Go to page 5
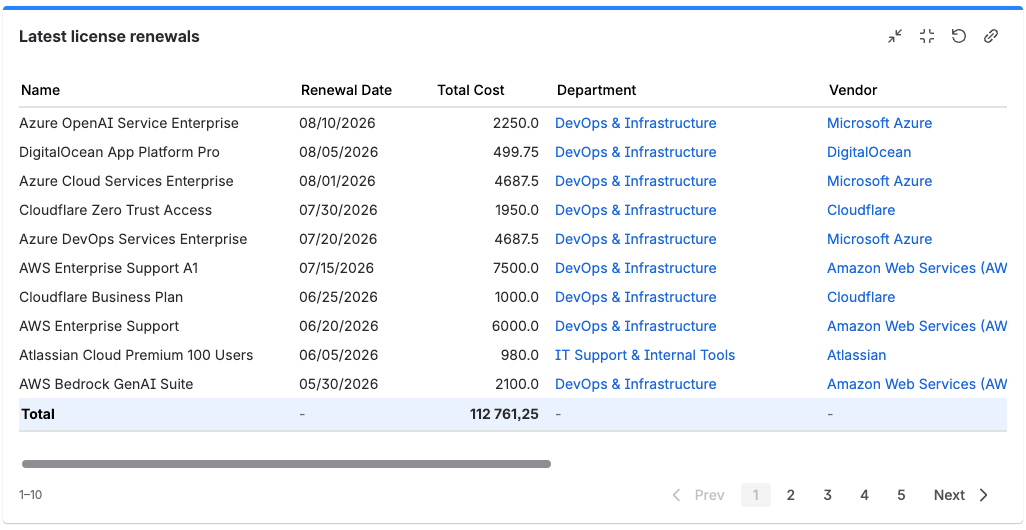 click(x=901, y=495)
